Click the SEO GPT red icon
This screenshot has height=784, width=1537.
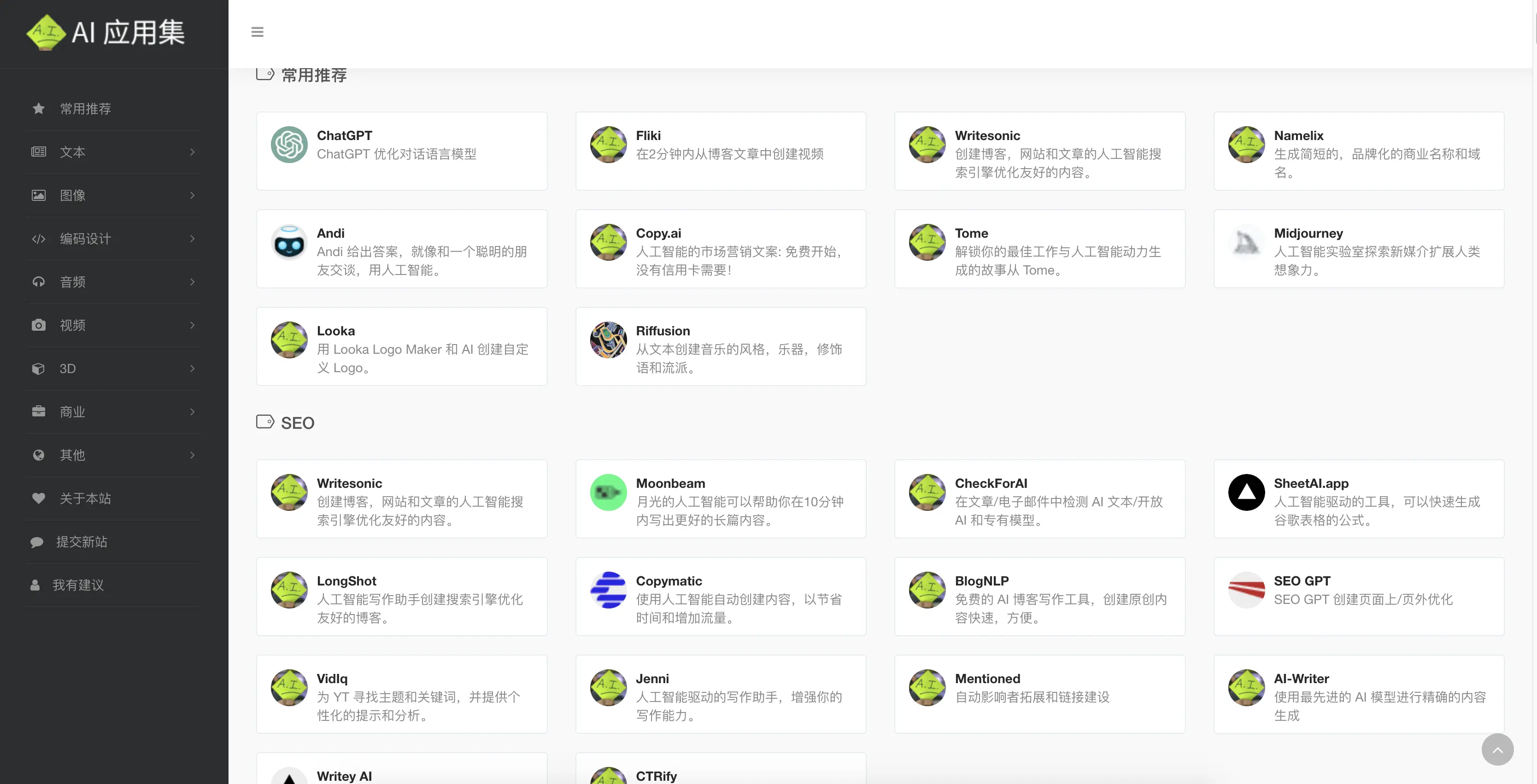1246,590
